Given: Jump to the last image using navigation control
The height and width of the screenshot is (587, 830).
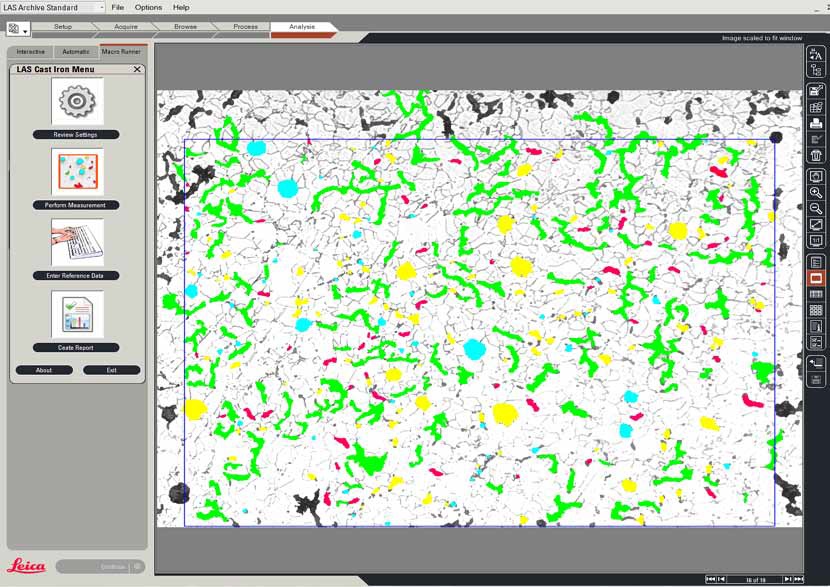Looking at the screenshot, I should point(799,579).
